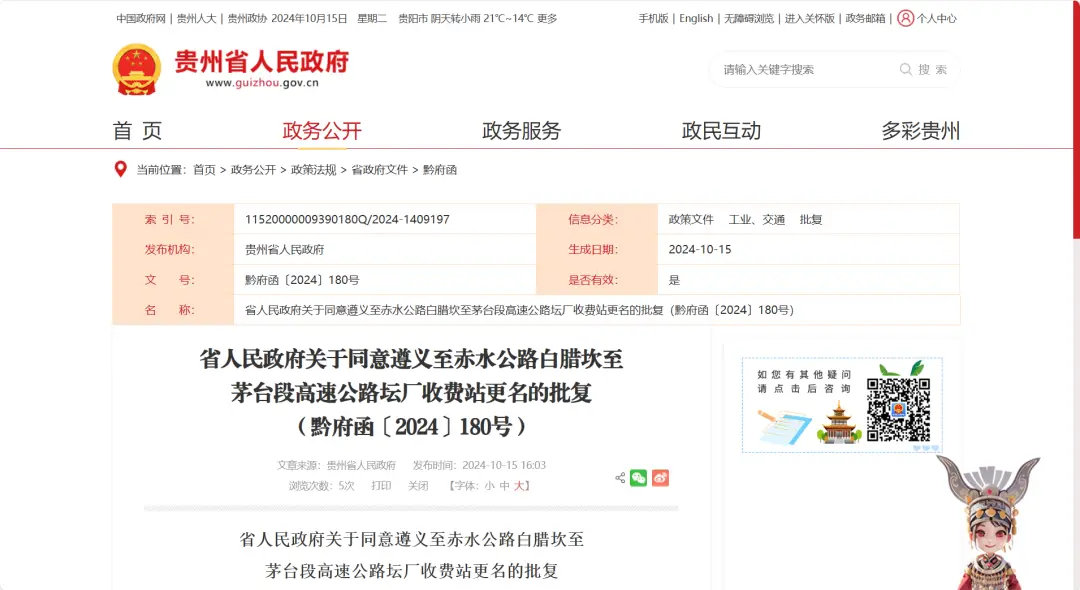
Task: Click the Guizhou government national emblem logo
Action: 136,69
